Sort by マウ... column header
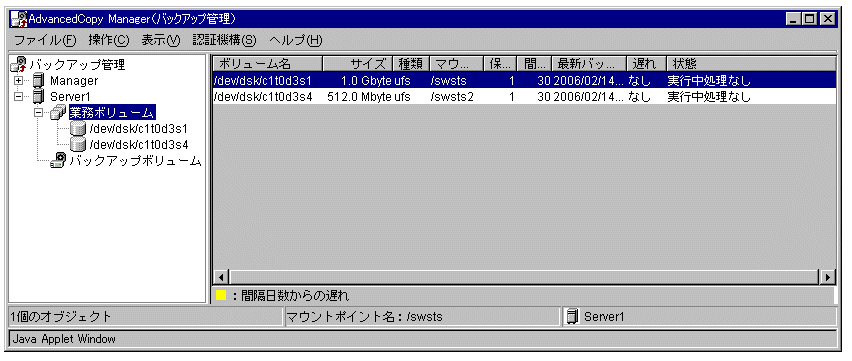This screenshot has height=361, width=852. [x=456, y=64]
